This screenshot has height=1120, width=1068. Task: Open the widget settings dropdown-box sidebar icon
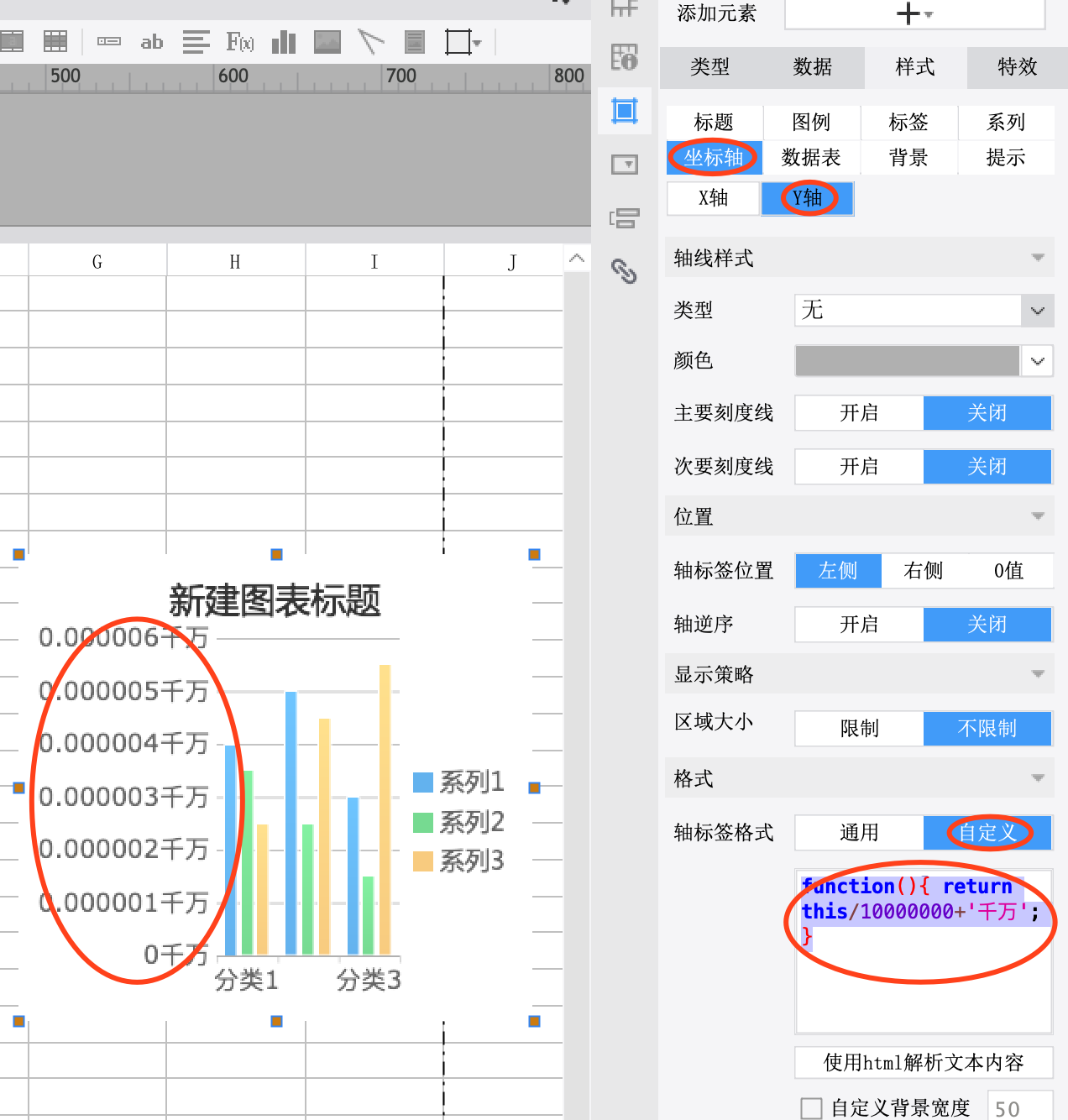[x=625, y=165]
